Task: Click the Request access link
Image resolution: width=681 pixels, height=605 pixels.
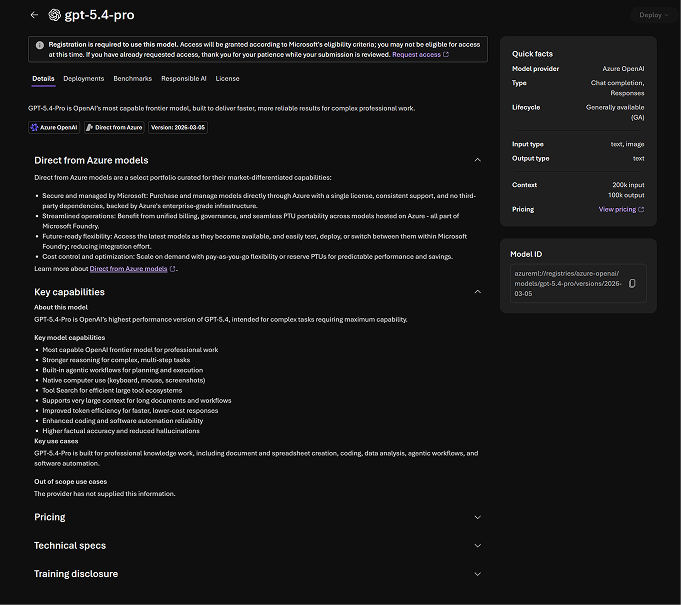Action: click(x=419, y=55)
